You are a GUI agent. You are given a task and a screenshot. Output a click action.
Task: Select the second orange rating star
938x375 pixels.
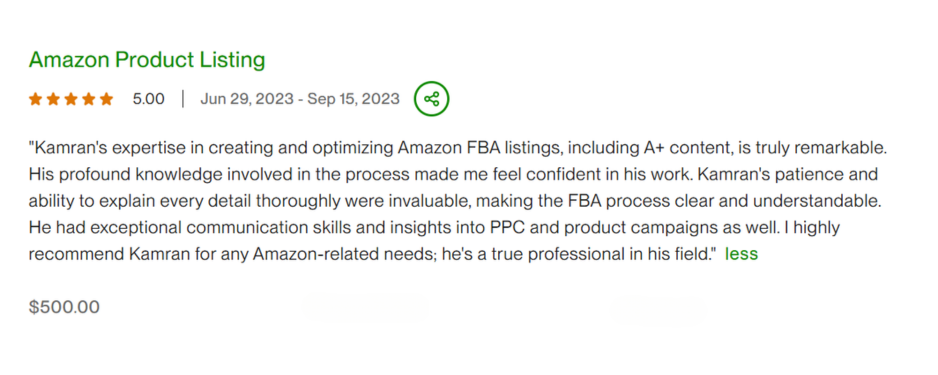(53, 99)
